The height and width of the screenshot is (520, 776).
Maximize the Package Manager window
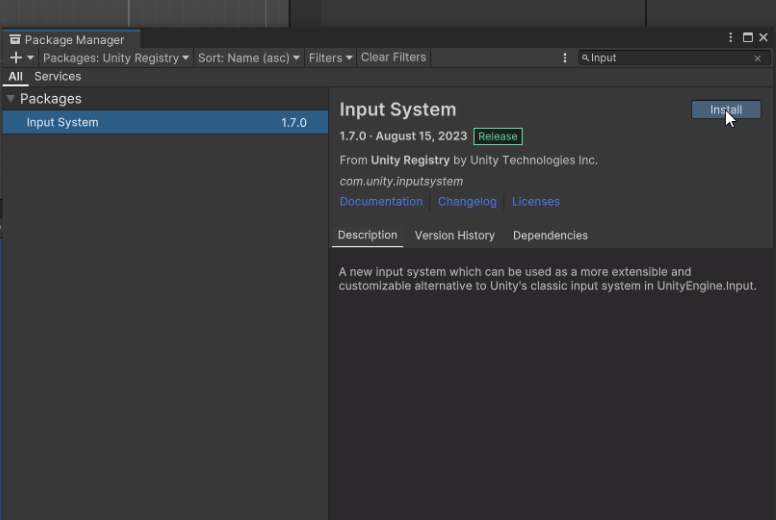[x=748, y=38]
